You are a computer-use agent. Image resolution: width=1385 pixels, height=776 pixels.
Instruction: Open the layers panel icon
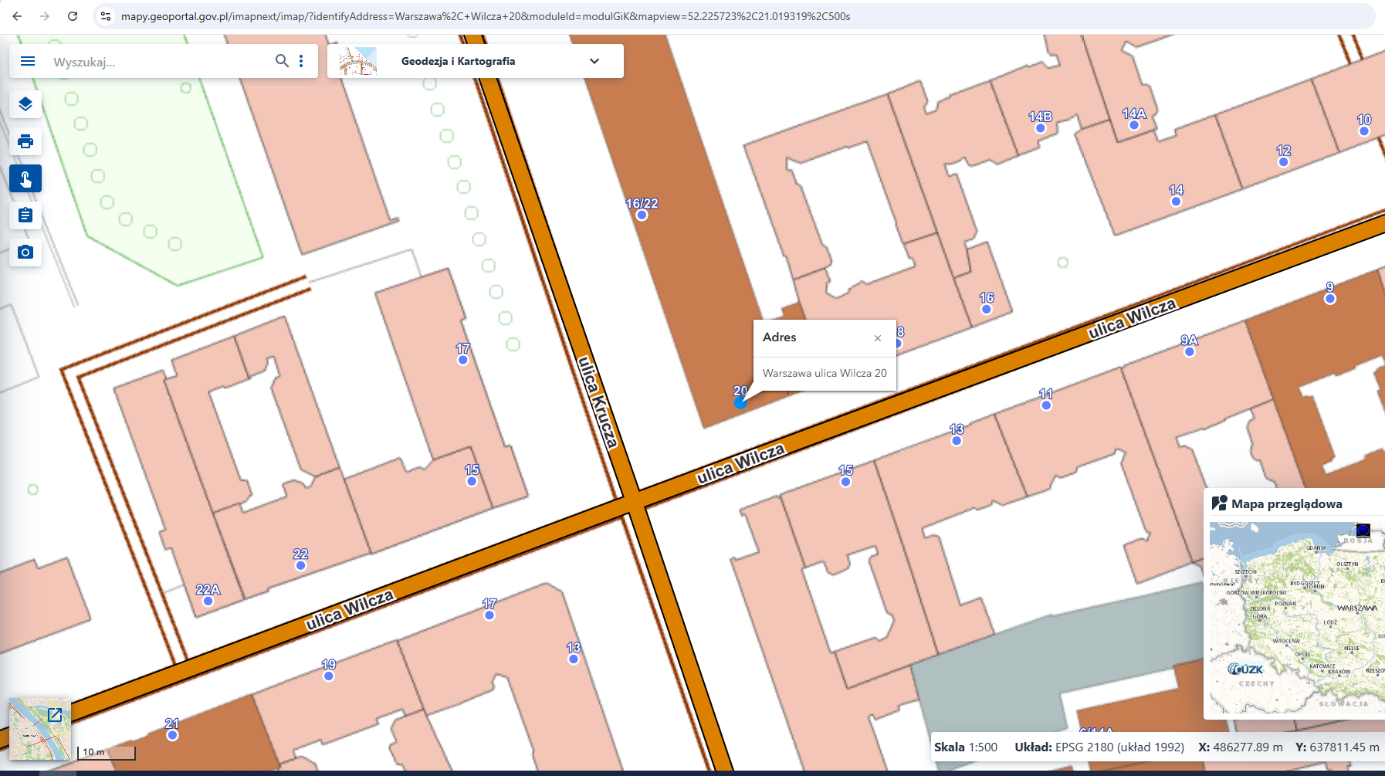(x=26, y=104)
